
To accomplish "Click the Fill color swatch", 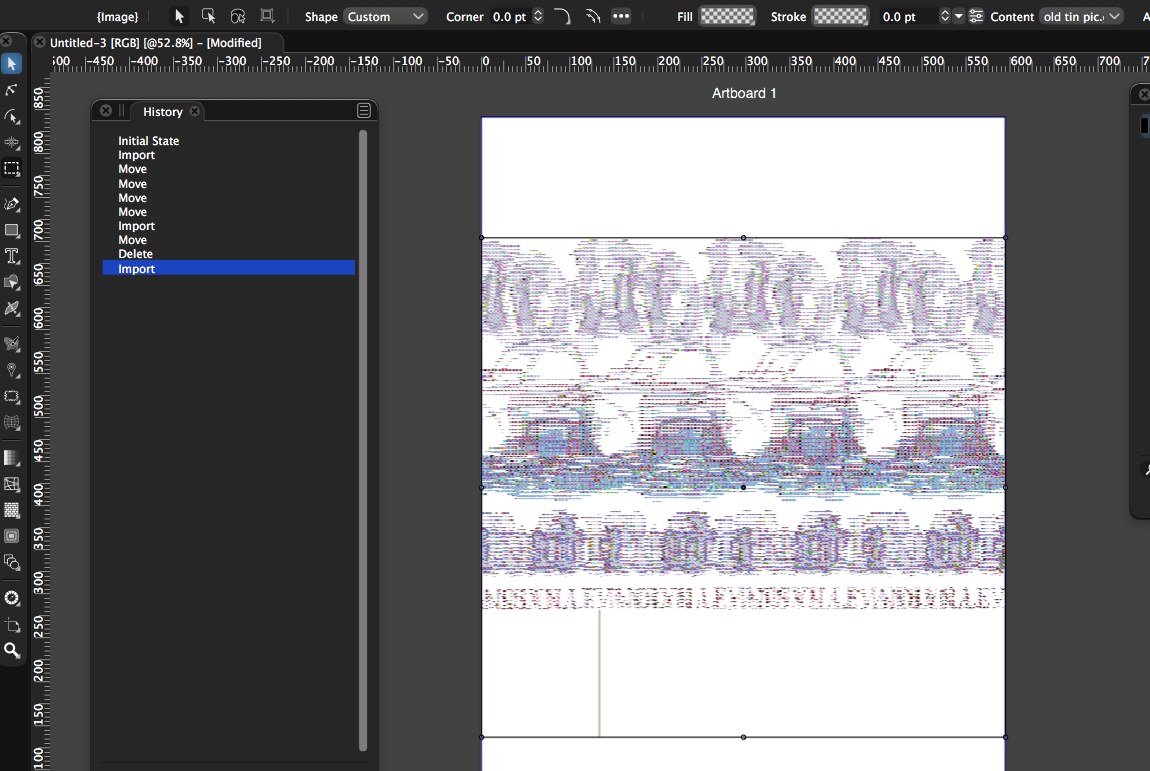I will click(727, 16).
